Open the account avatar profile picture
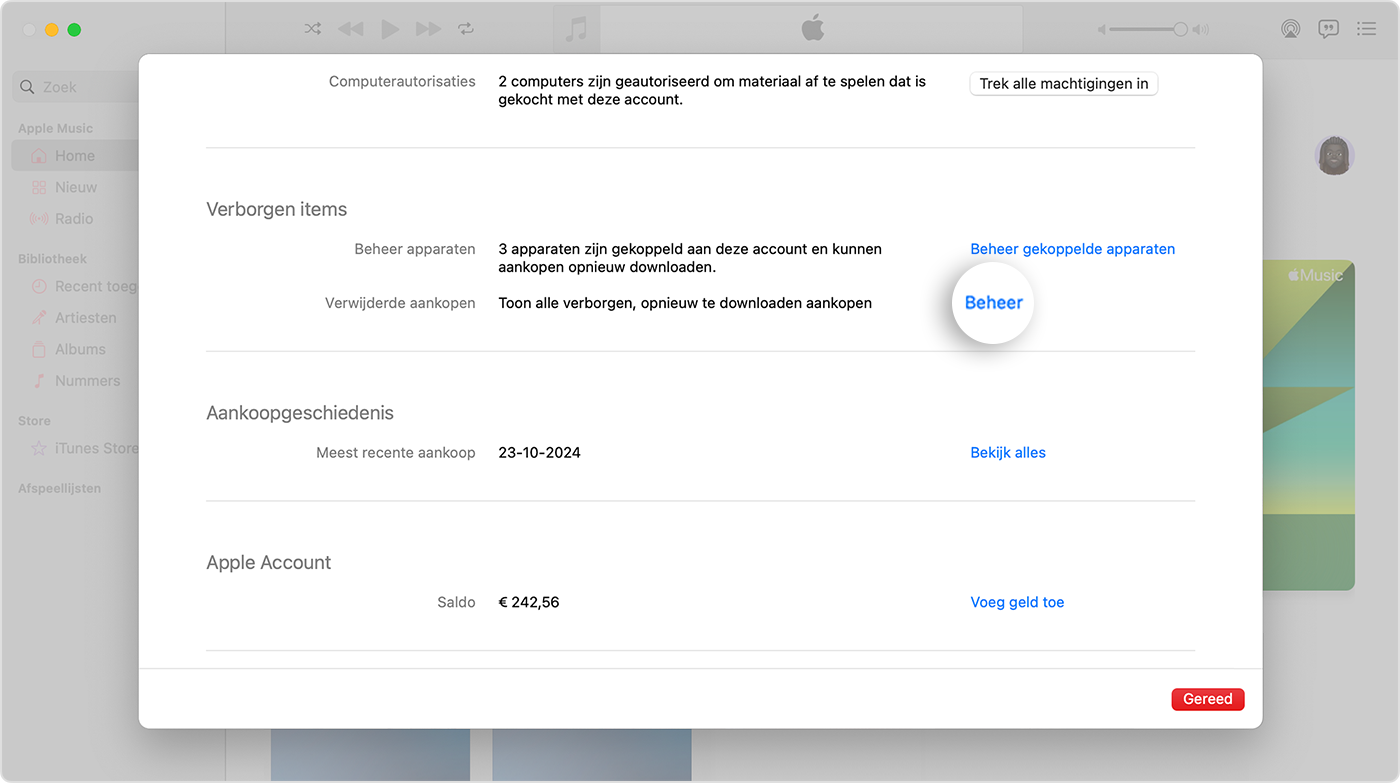 coord(1334,156)
